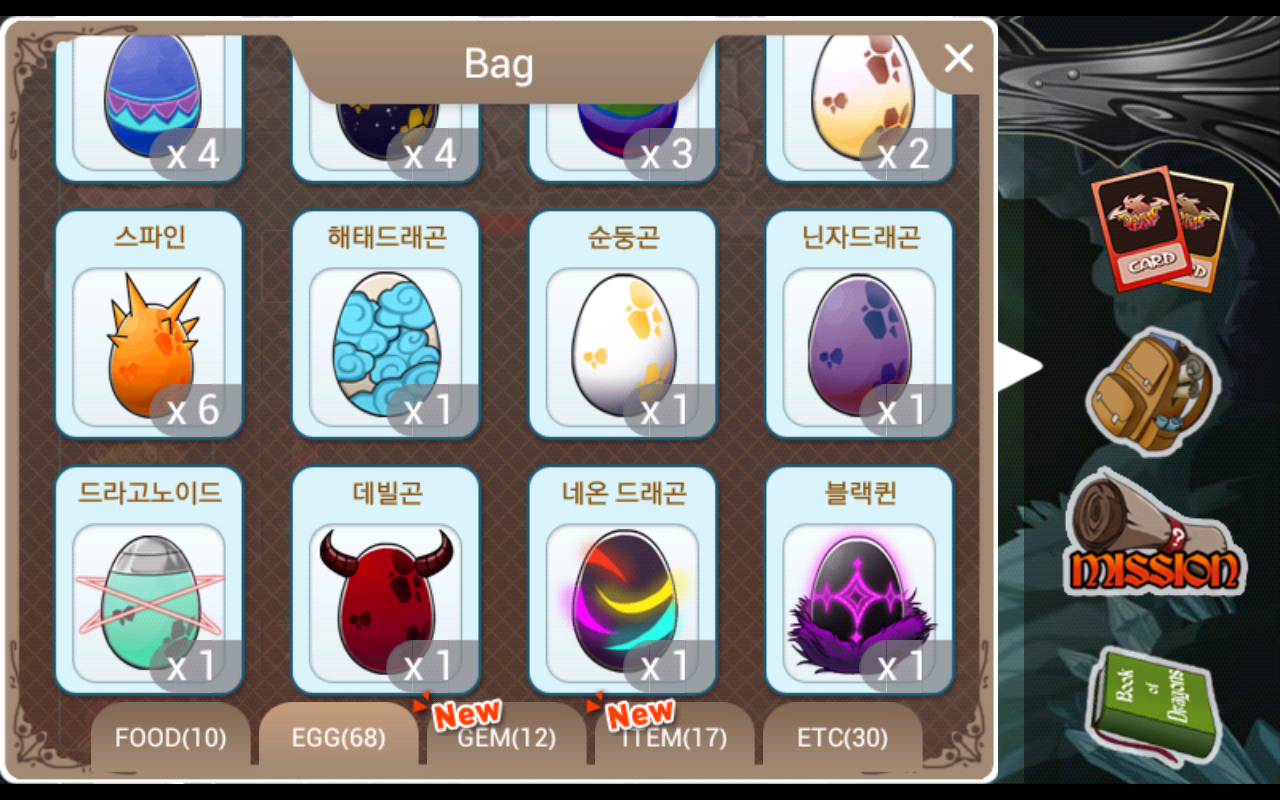Select the 스파인 spiky orange egg
Screen dimensions: 1280x800
click(149, 324)
